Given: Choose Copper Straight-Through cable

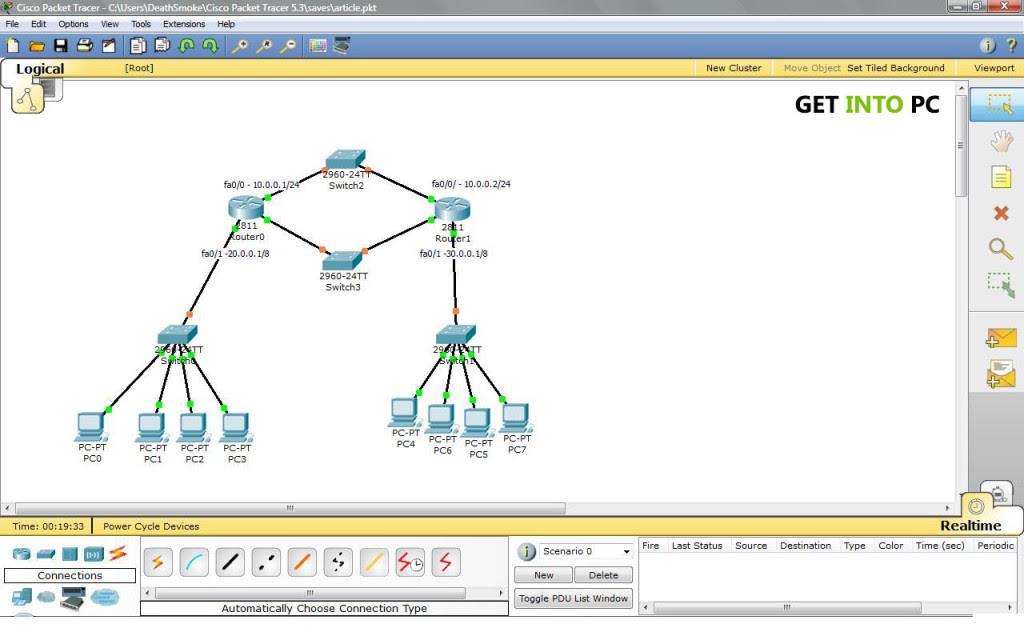Looking at the screenshot, I should (230, 562).
